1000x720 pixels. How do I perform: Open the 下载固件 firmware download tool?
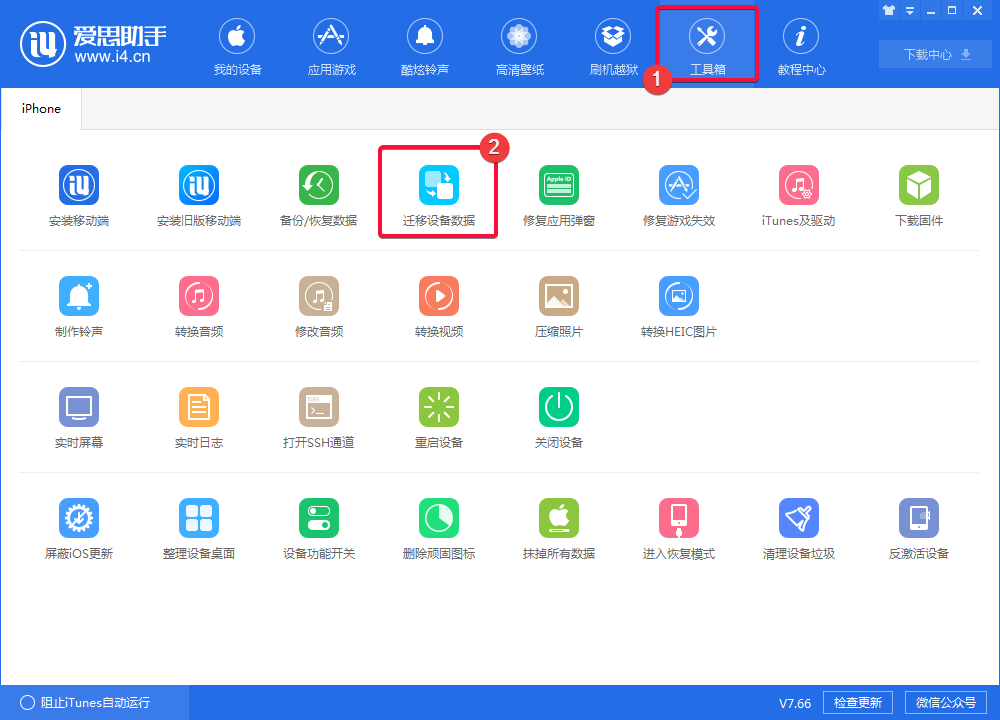coord(918,184)
